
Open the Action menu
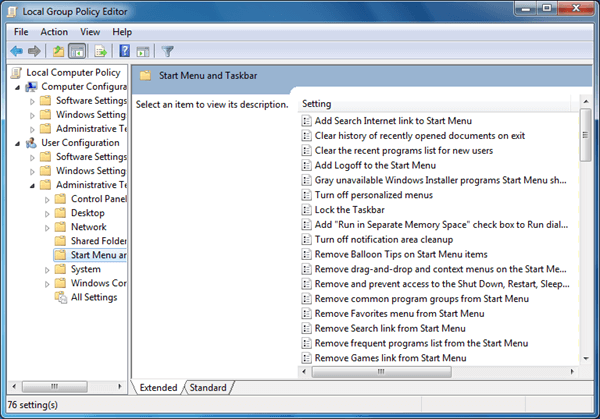click(x=54, y=32)
